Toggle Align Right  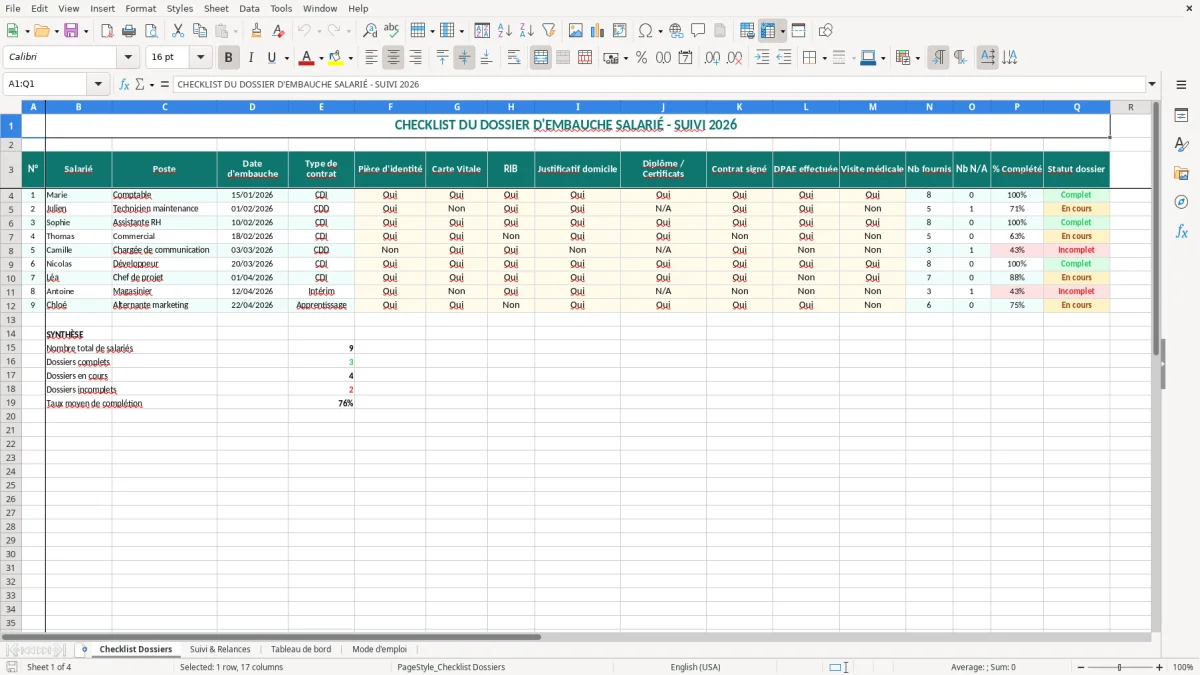416,58
